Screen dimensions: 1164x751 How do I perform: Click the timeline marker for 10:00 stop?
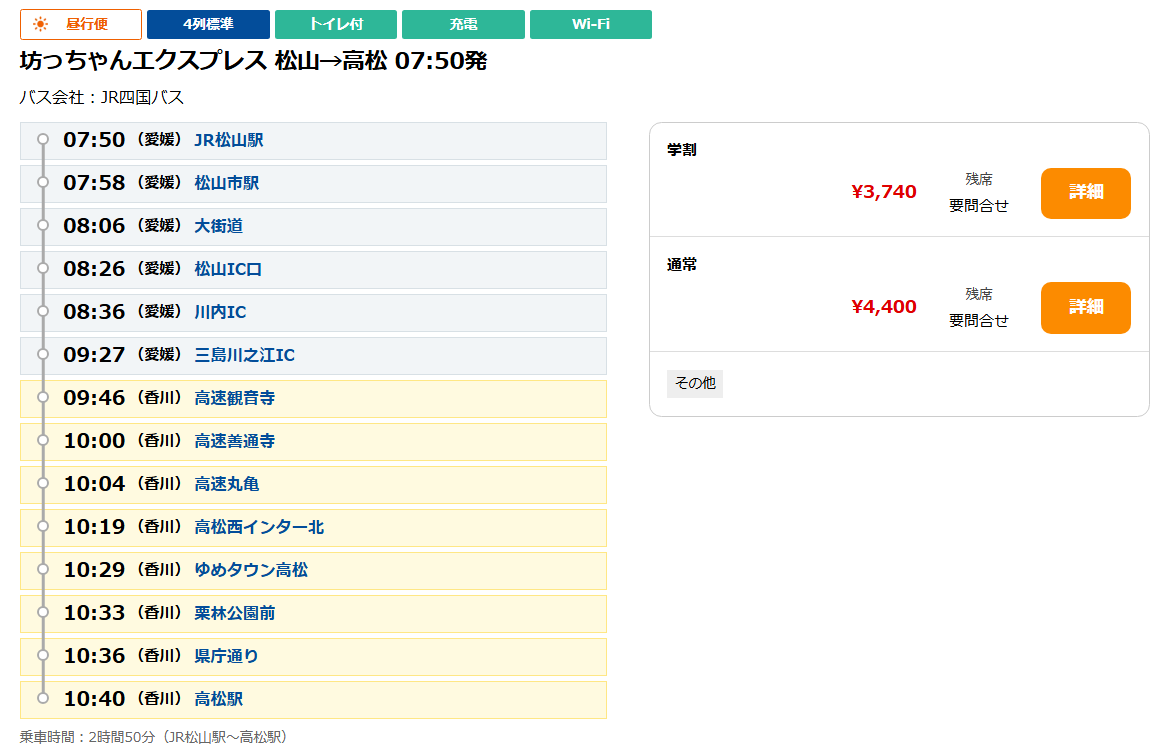point(43,441)
